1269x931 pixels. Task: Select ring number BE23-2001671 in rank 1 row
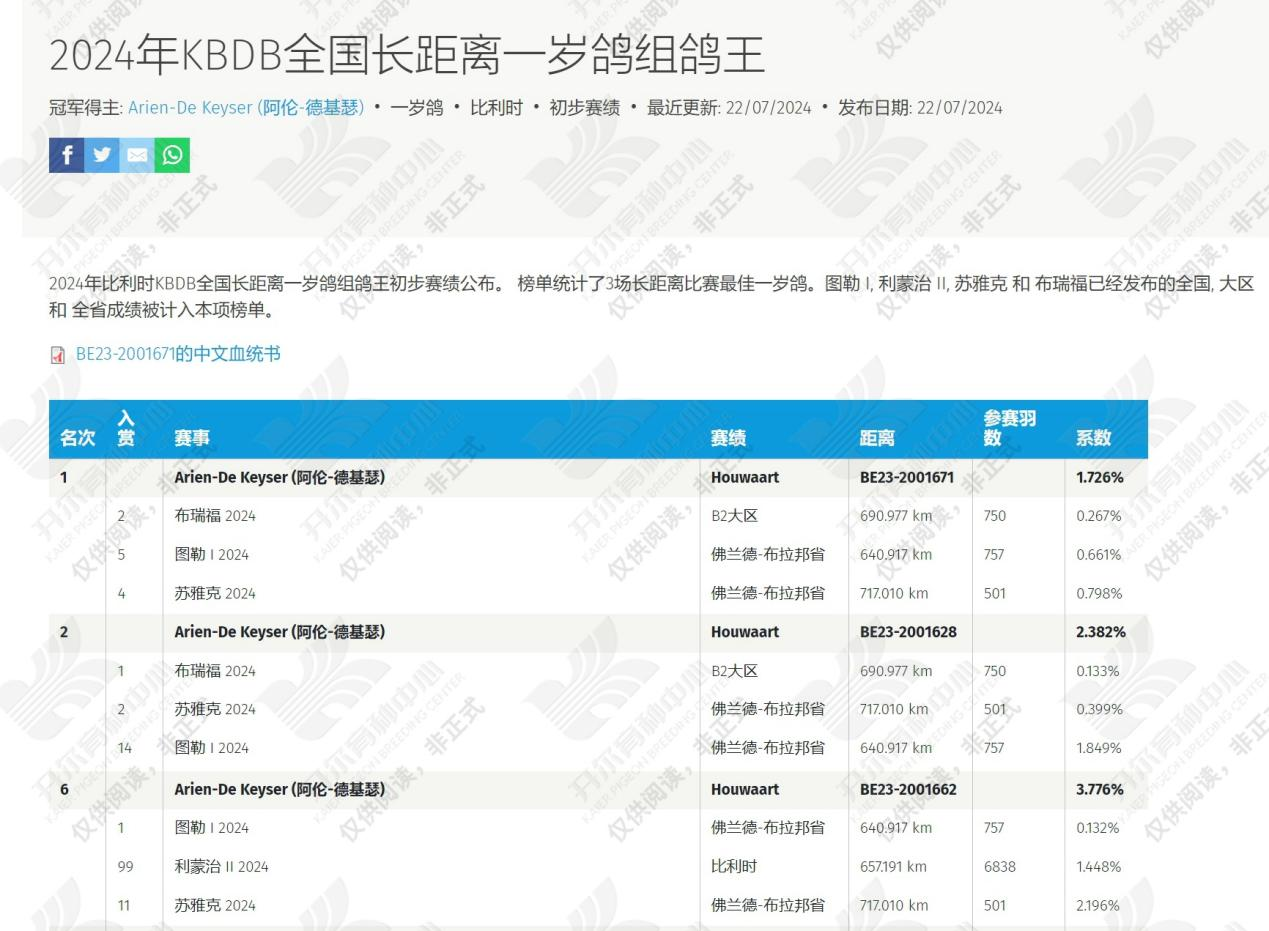tap(907, 478)
